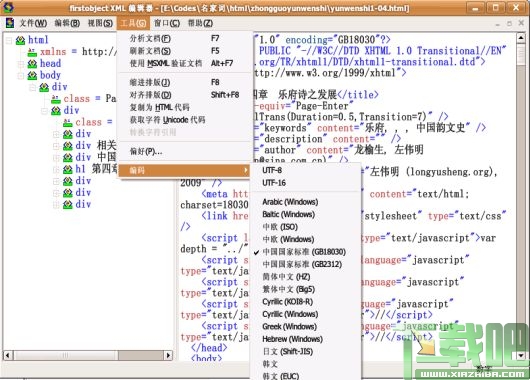Viewport: 530px width, 380px height.
Task: Expand the head tree node
Action: click(21, 64)
